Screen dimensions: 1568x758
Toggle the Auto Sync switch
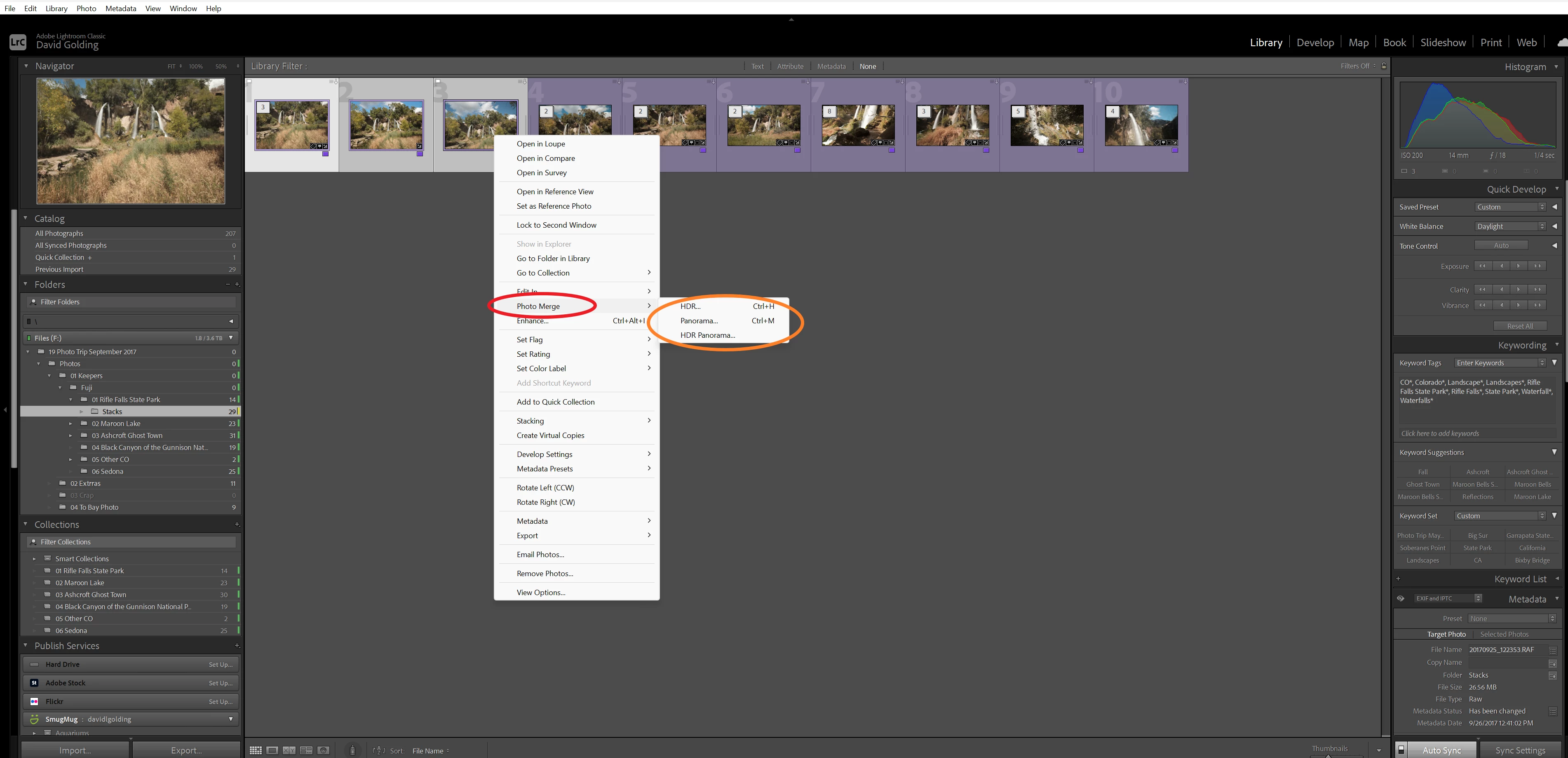click(1401, 749)
